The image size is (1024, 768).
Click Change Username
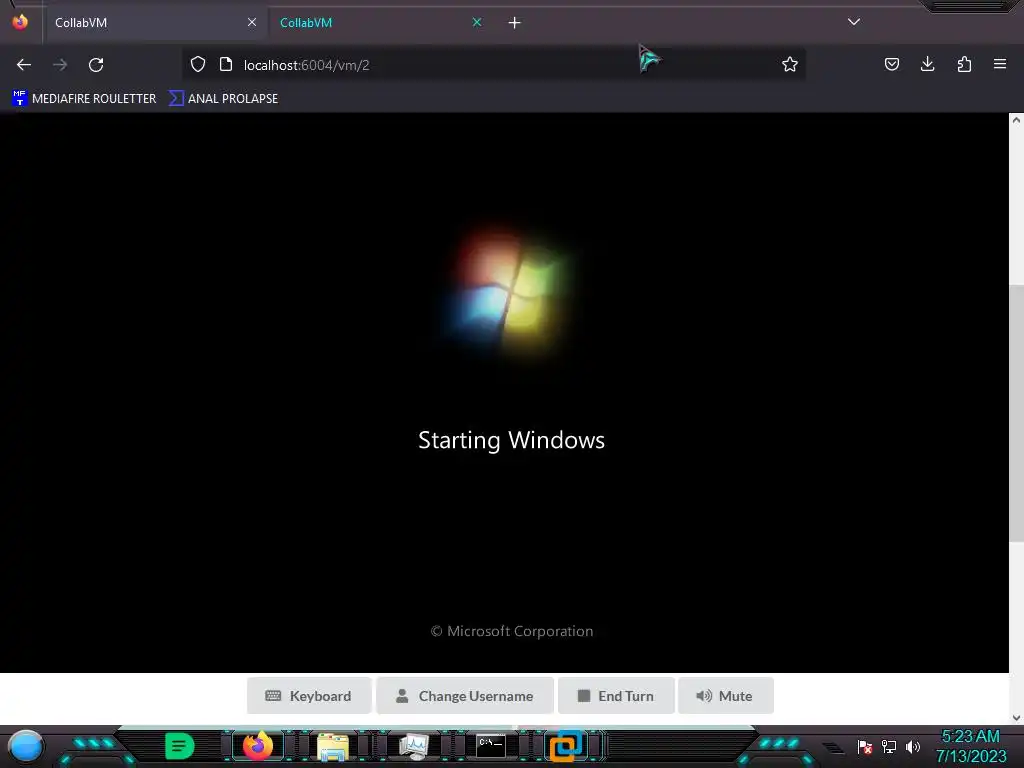[x=464, y=696]
